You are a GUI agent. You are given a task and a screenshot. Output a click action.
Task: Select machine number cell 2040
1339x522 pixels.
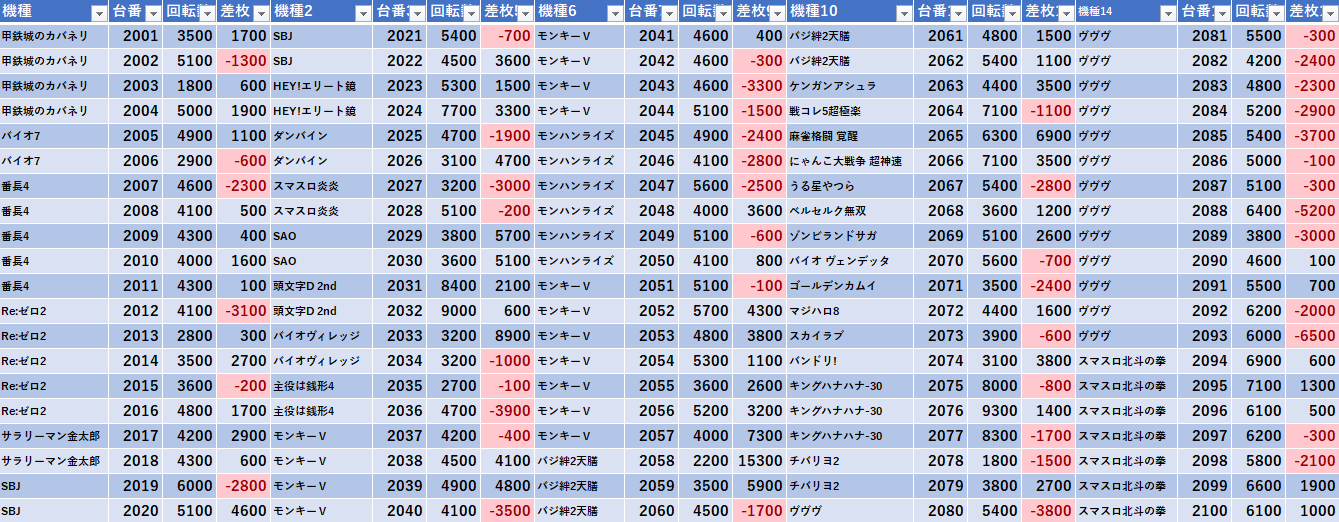coord(400,511)
